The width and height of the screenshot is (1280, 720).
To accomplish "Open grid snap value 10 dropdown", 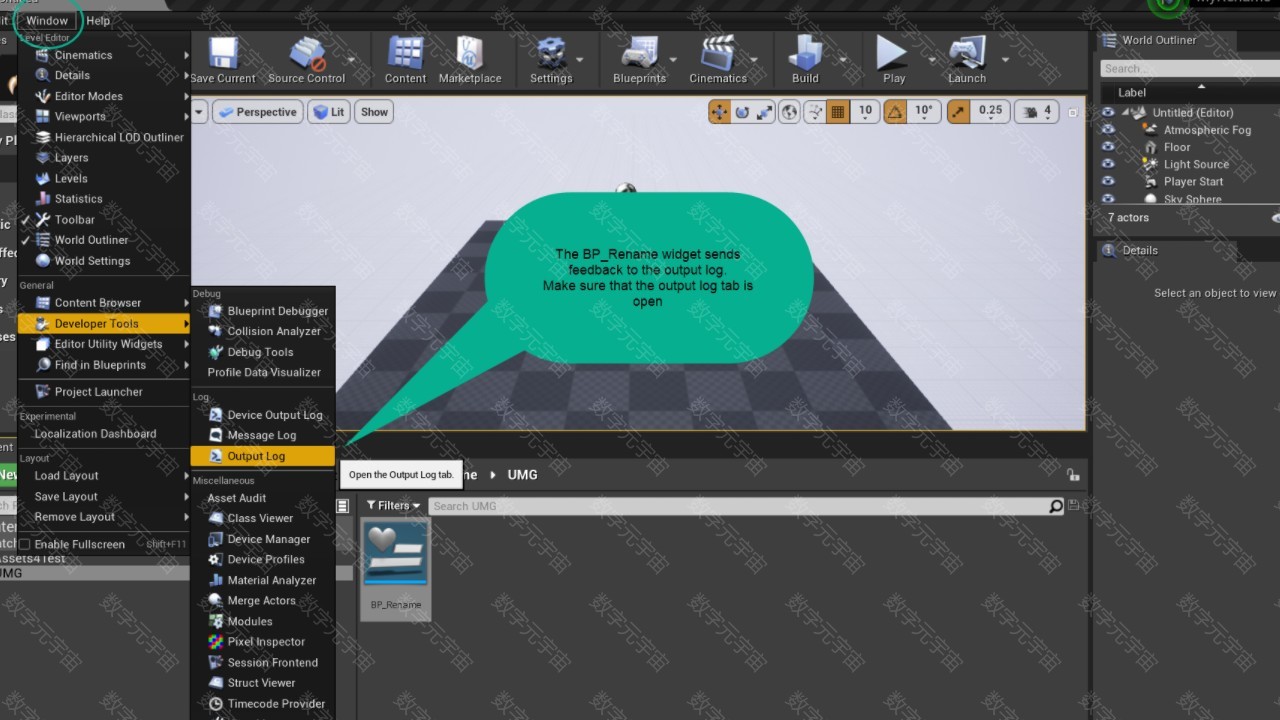I will (x=865, y=111).
